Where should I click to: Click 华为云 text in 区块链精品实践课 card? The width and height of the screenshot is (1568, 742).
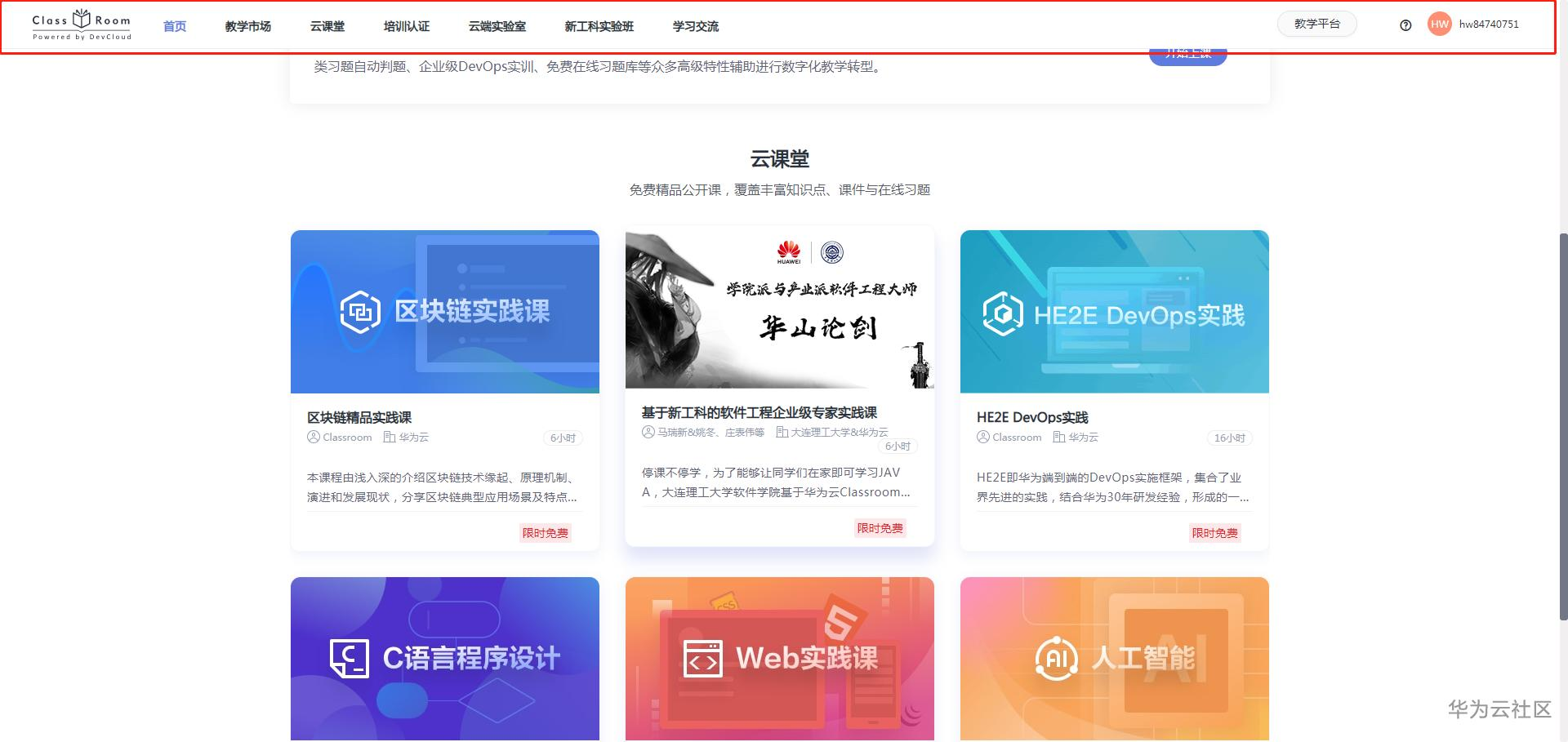pyautogui.click(x=414, y=438)
